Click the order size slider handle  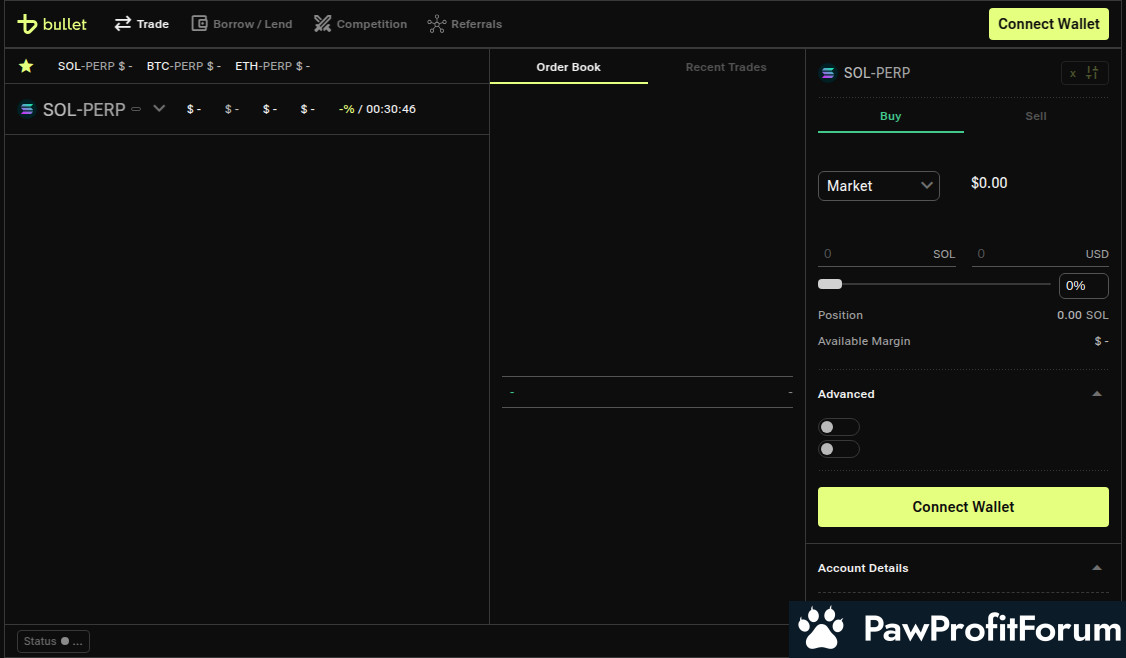point(830,285)
